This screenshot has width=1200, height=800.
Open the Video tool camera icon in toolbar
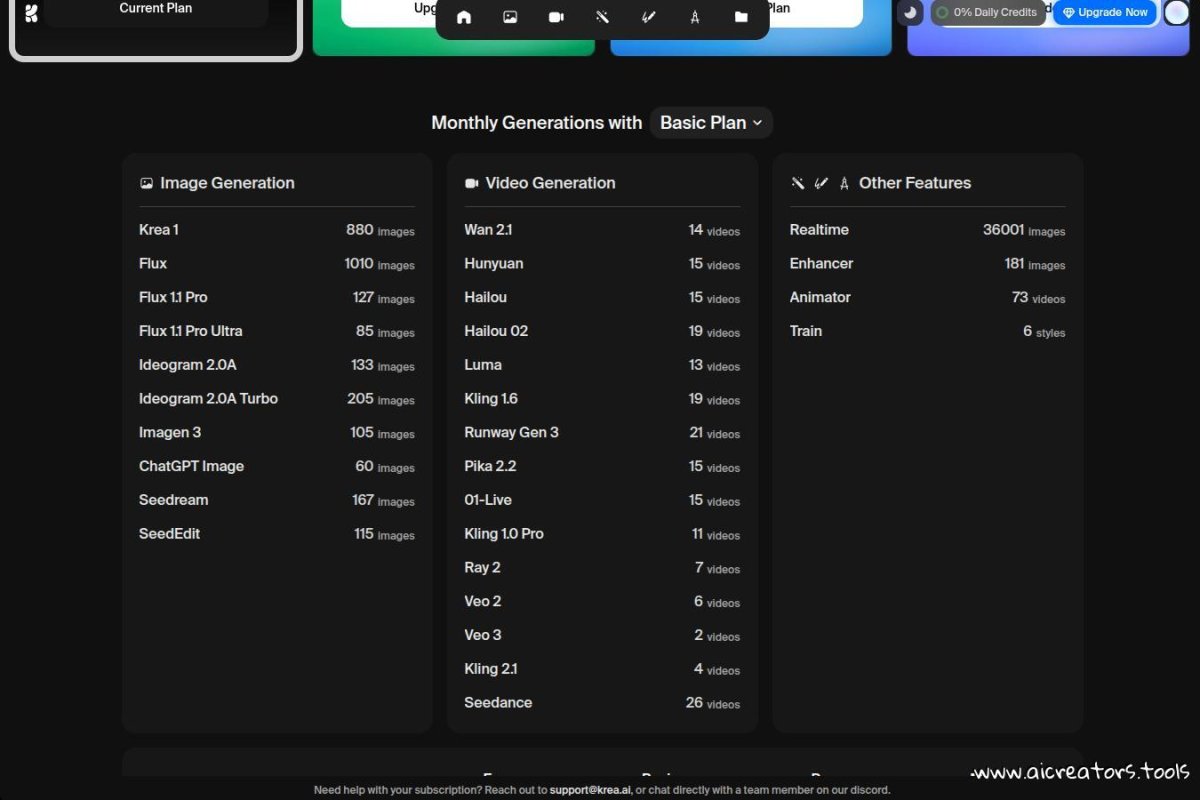556,17
